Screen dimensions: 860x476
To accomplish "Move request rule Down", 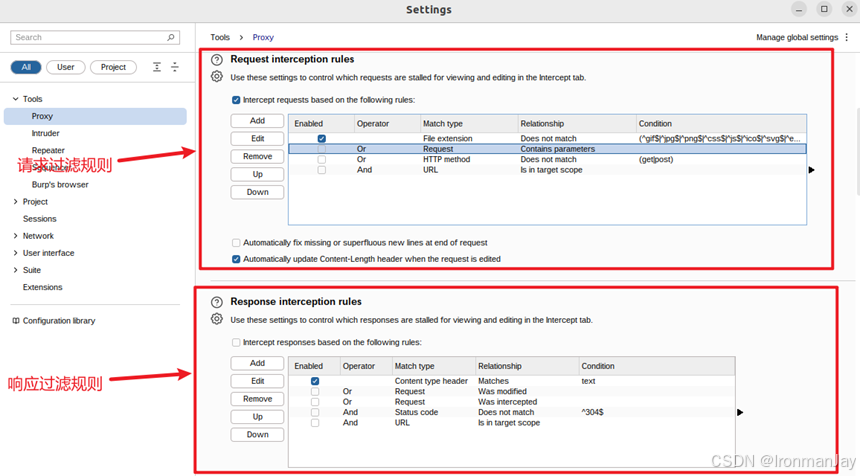I will [x=257, y=192].
